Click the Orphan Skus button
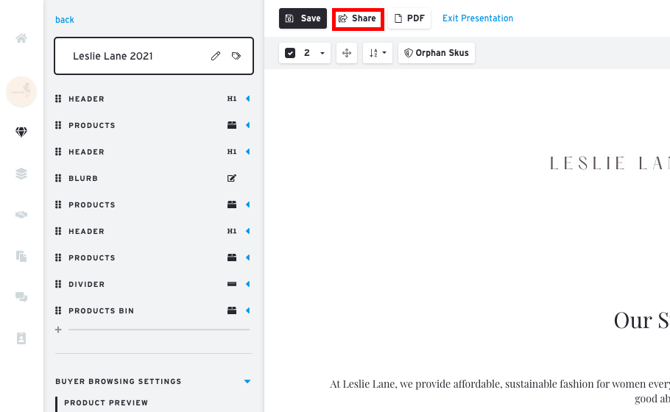 pyautogui.click(x=436, y=53)
